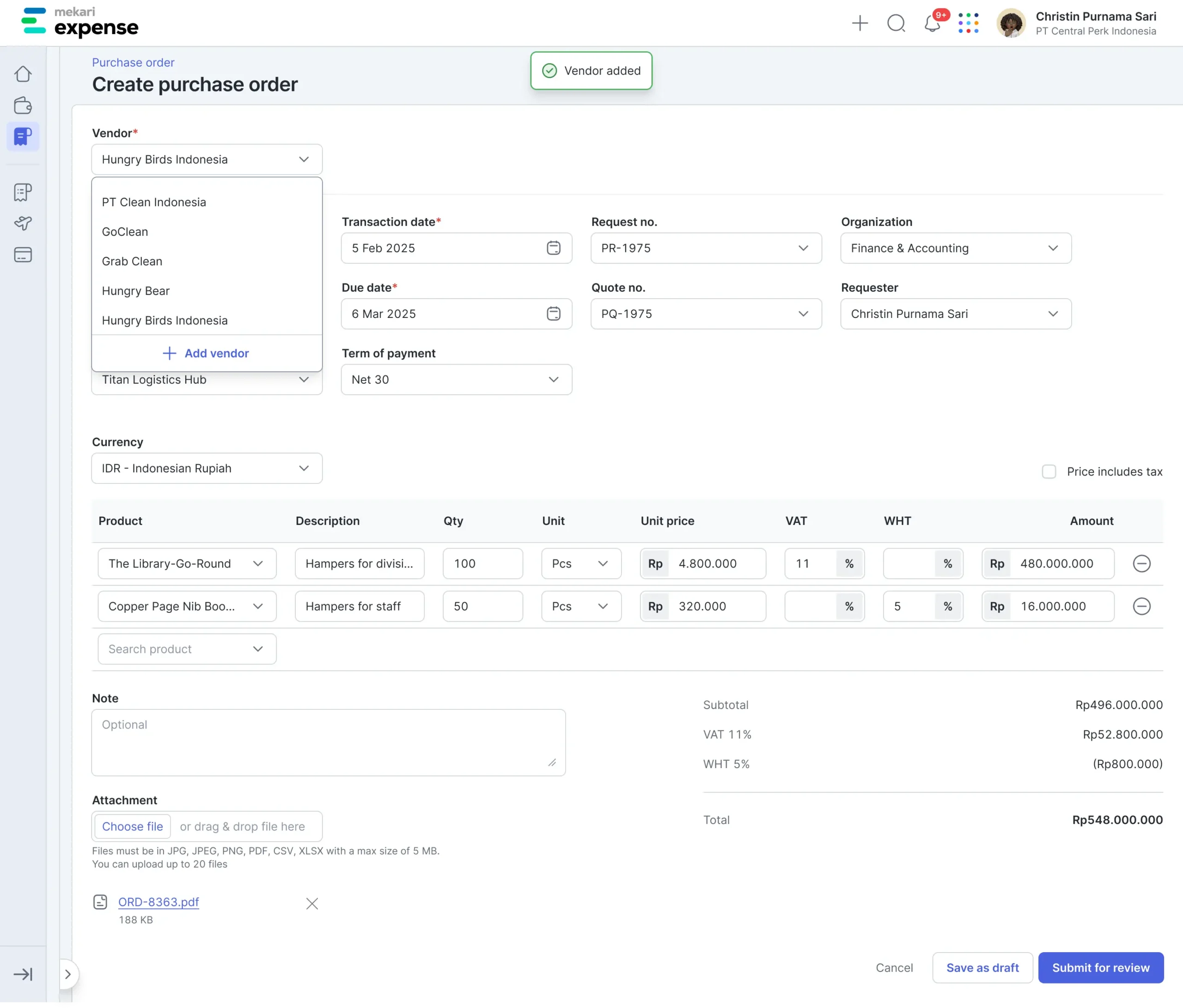
Task: Open the Search product dropdown
Action: pos(187,649)
